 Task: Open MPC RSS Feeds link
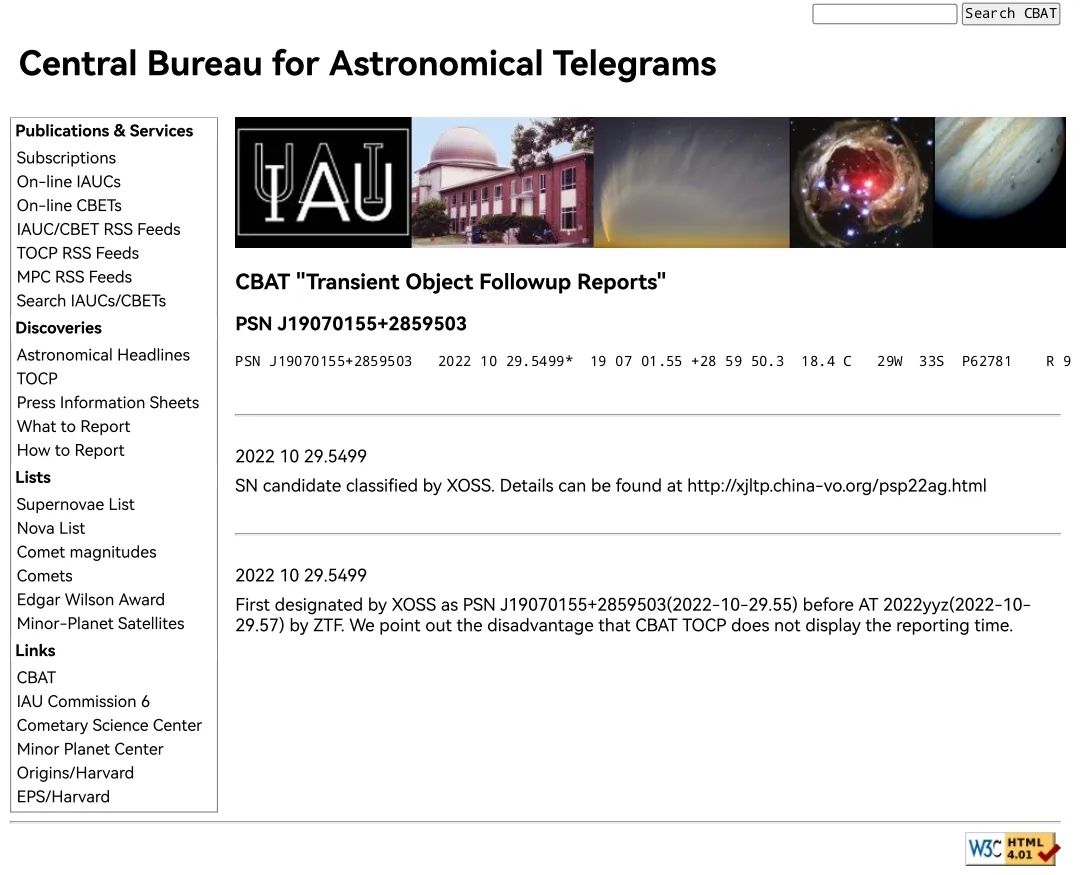click(74, 277)
